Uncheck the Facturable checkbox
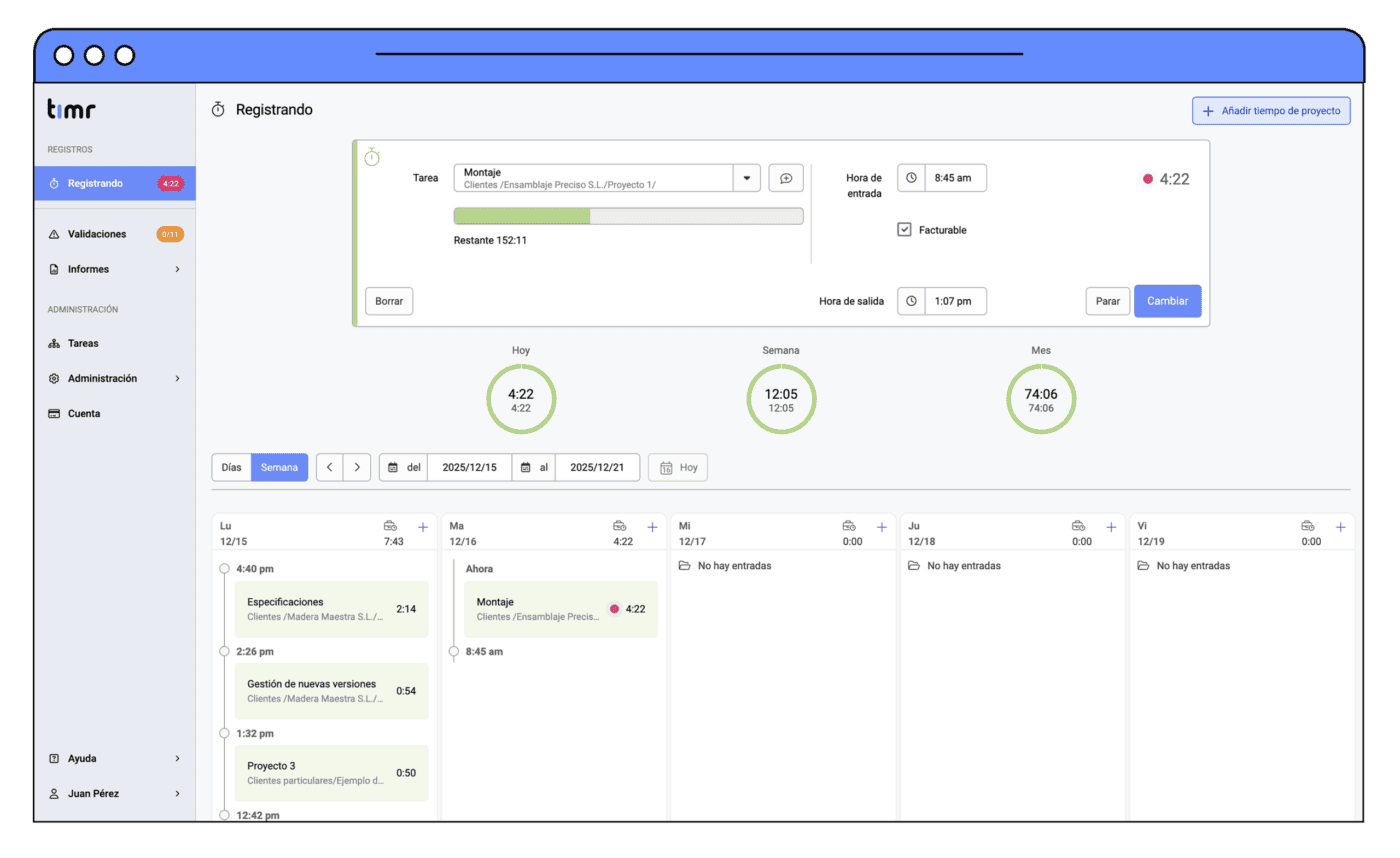Screen dimensions: 1400x858 click(x=904, y=230)
